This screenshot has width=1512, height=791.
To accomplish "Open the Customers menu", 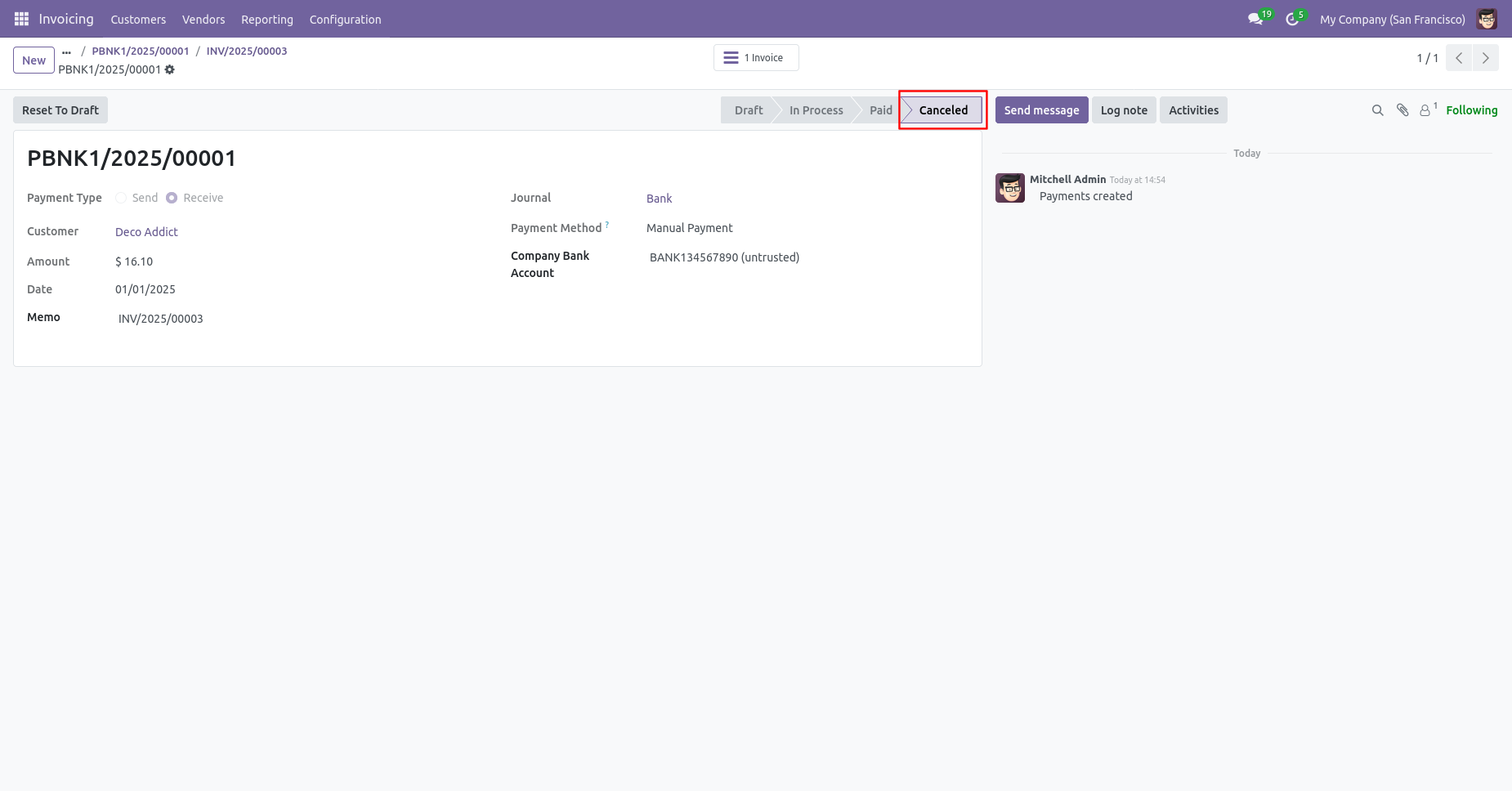I will tap(138, 20).
